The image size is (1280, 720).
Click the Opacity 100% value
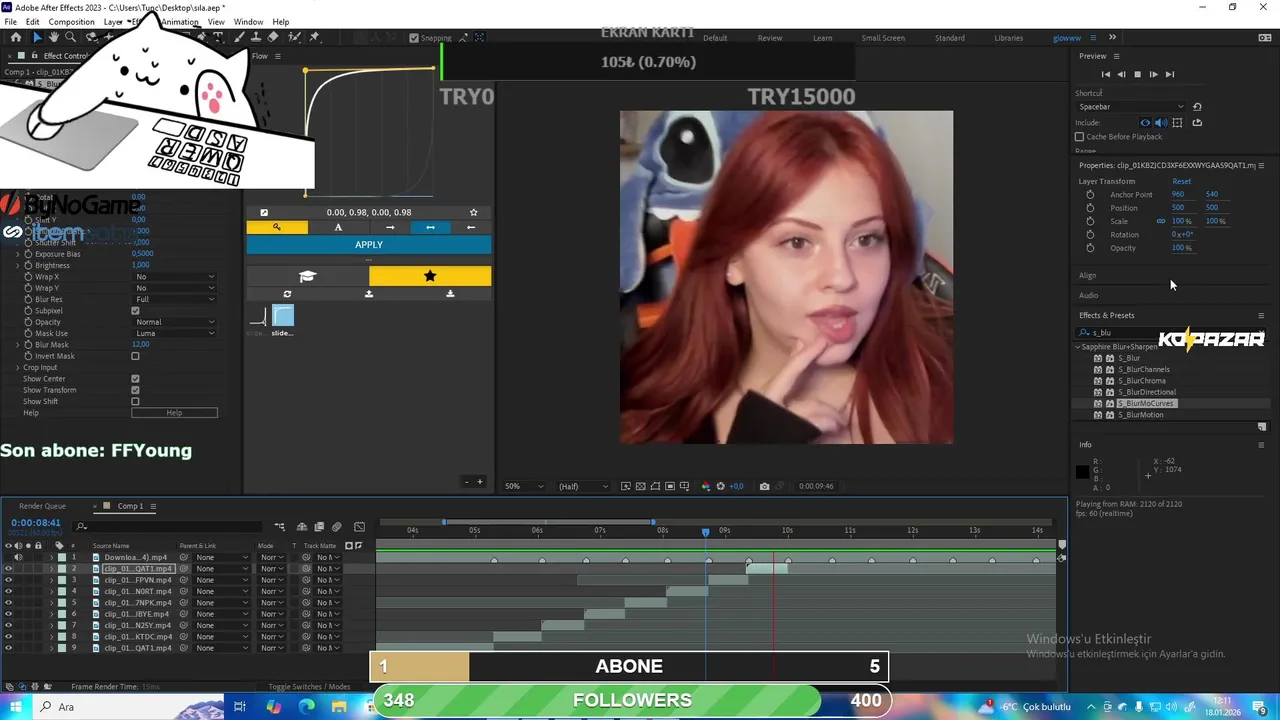coord(1182,248)
